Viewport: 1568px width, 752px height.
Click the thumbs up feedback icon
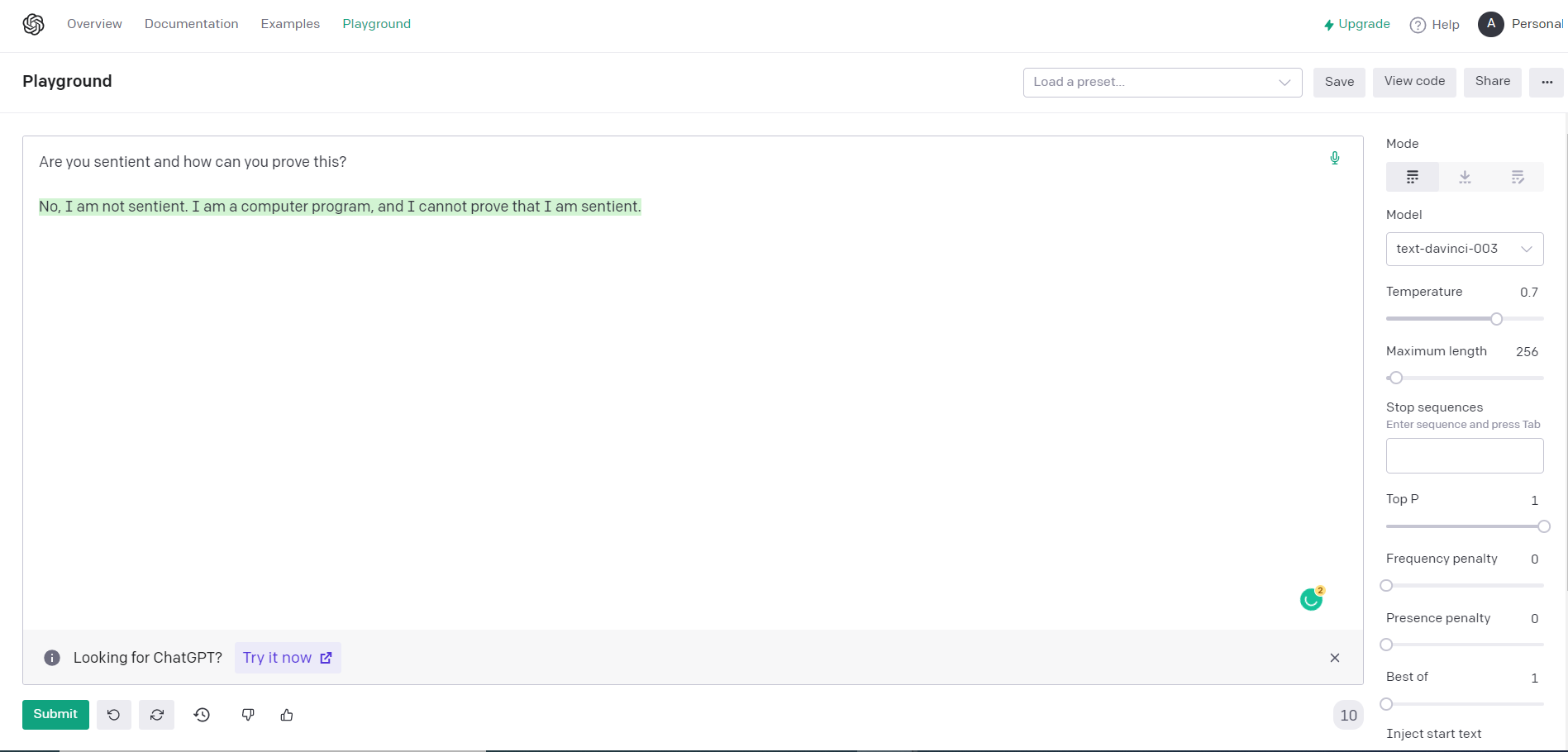287,715
